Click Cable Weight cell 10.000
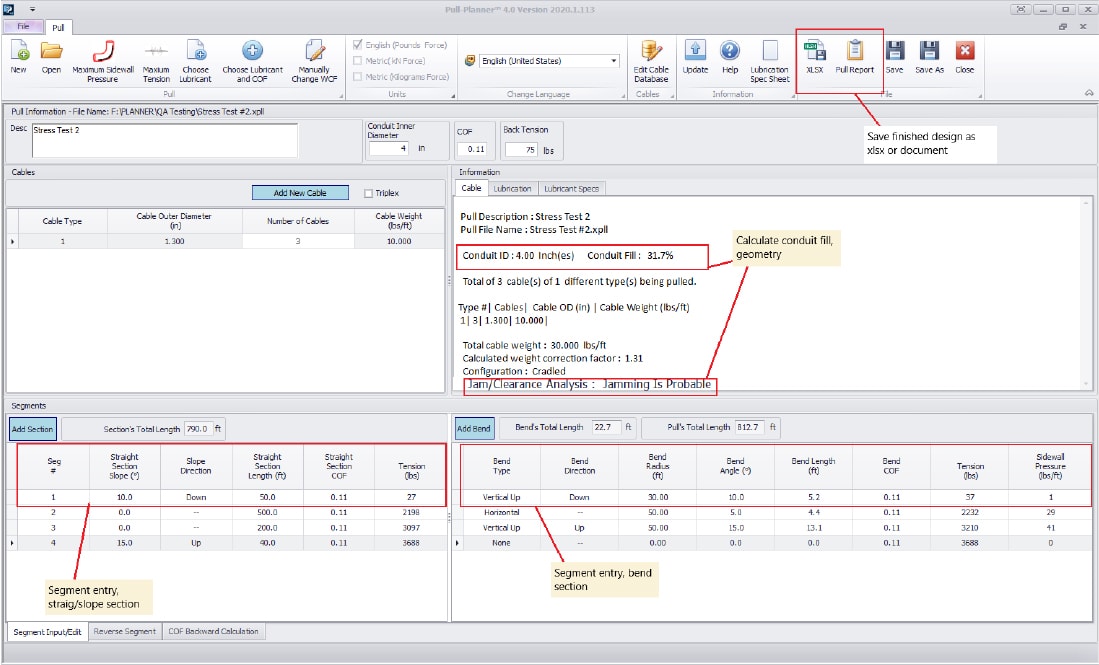This screenshot has height=665, width=1099. [399, 241]
